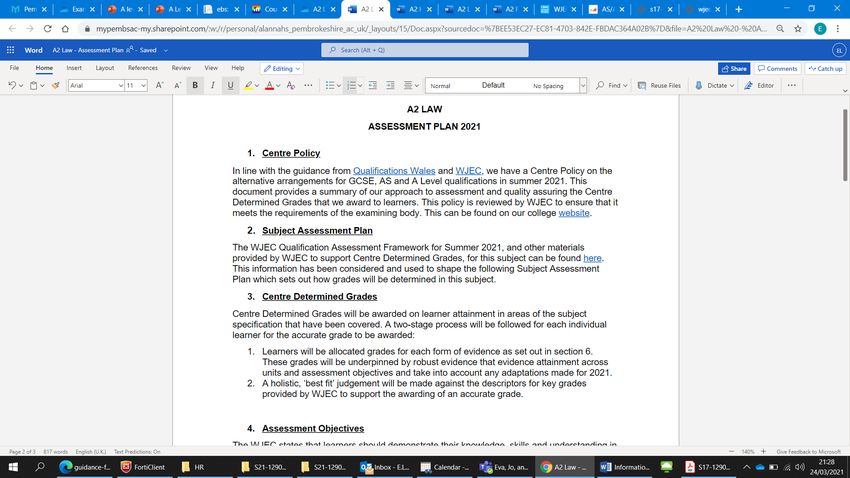Decrease paragraph indent
Screen dimensions: 850x478
click(x=372, y=86)
